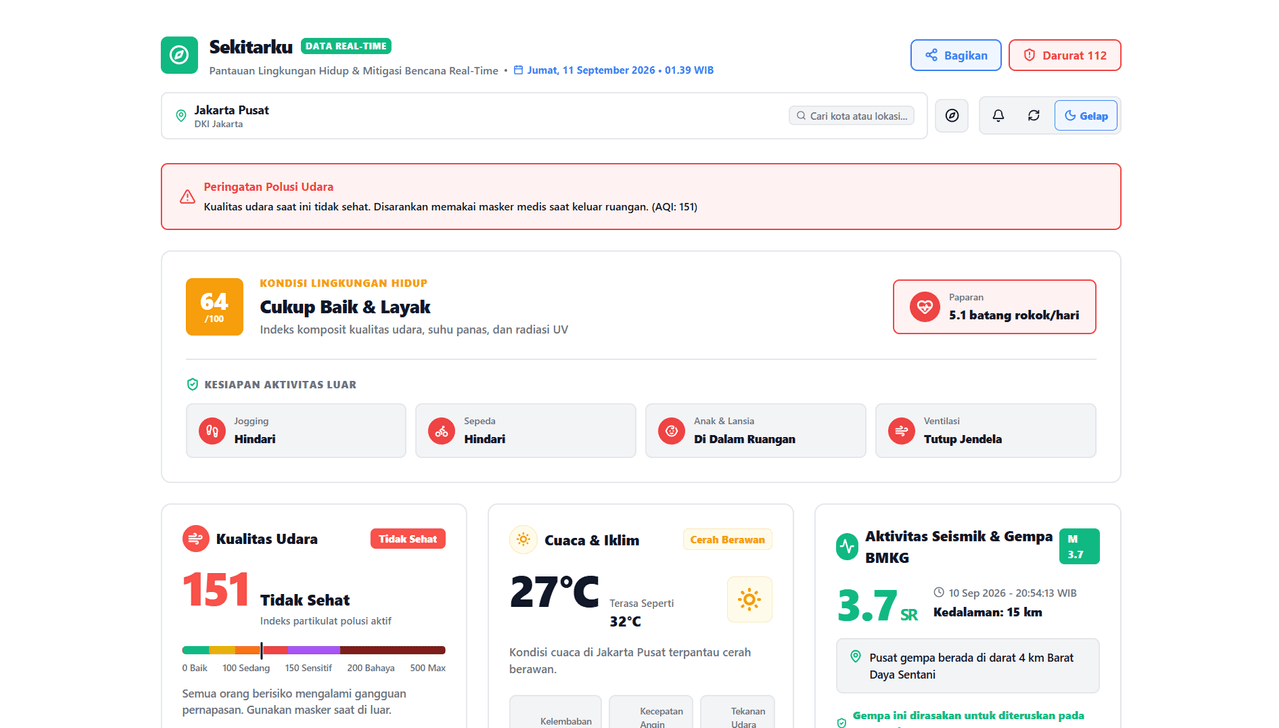Click the Kualitas Udara wind icon
Screen dimensions: 1279x728
[x=196, y=539]
